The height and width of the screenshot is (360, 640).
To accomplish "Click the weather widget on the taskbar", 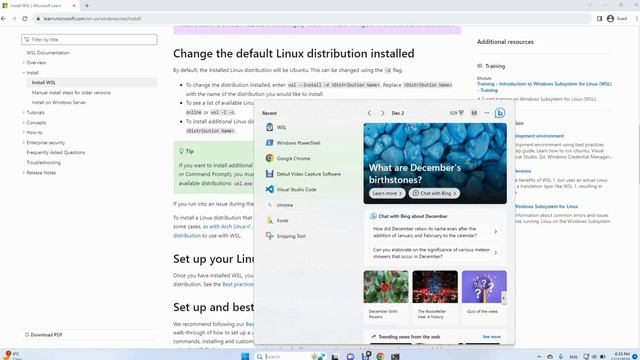I will pyautogui.click(x=11, y=355).
